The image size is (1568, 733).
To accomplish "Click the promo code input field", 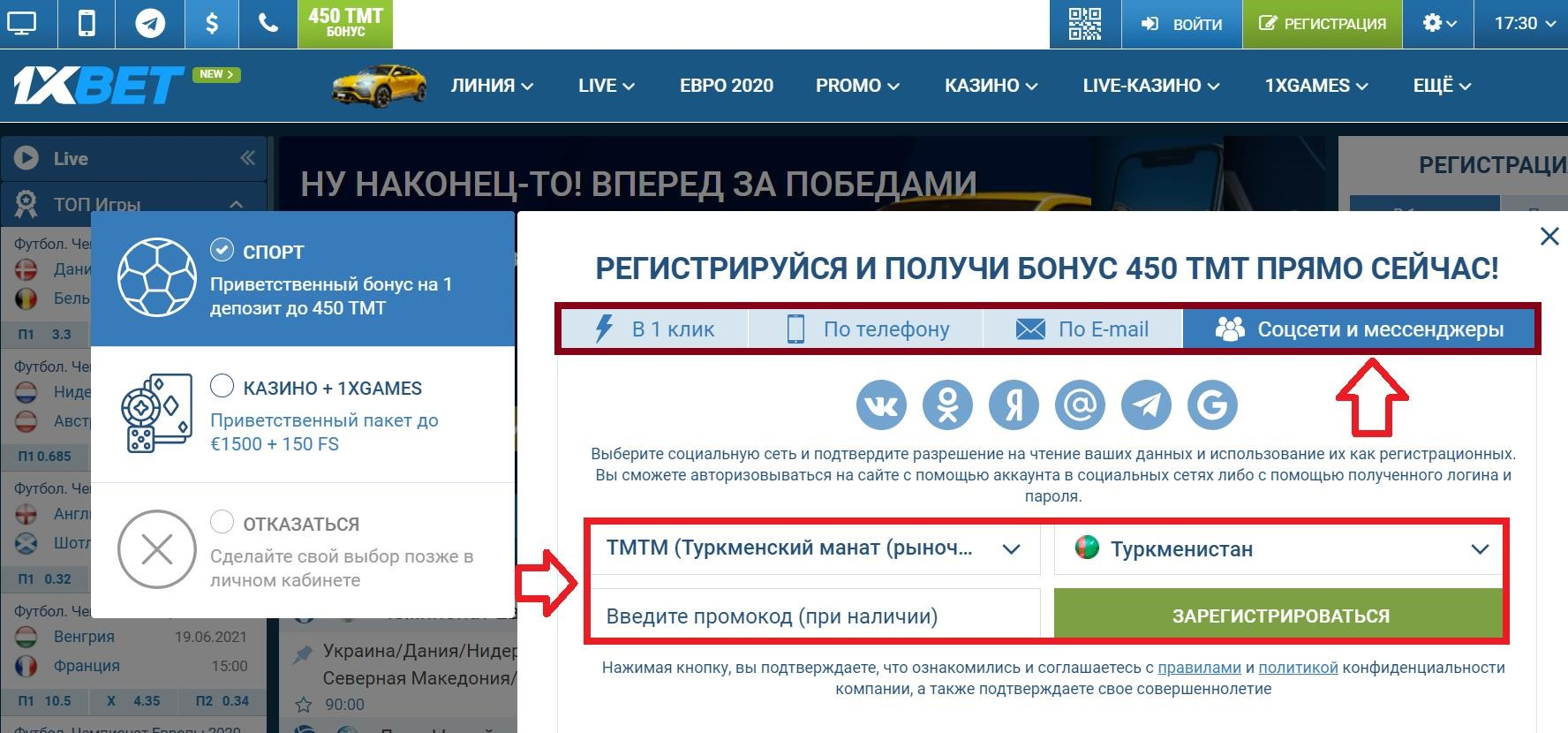I will point(814,616).
